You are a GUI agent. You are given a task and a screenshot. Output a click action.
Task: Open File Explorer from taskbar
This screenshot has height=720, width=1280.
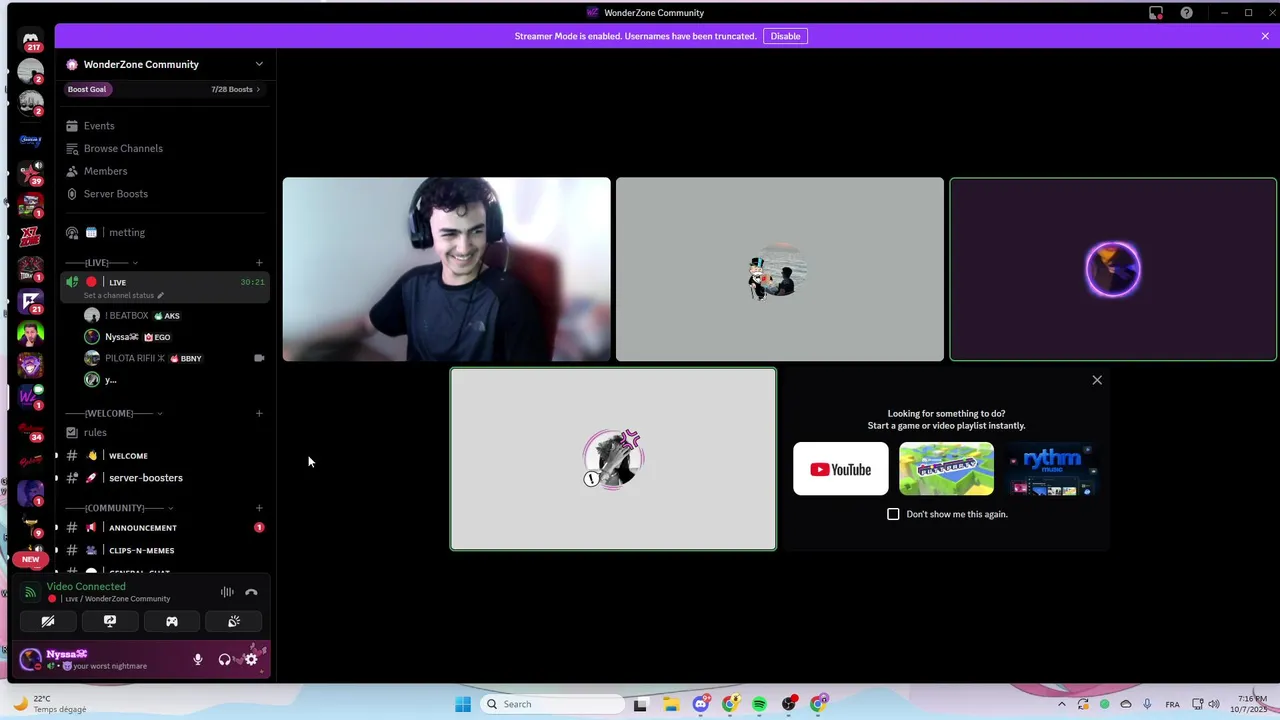click(x=671, y=704)
